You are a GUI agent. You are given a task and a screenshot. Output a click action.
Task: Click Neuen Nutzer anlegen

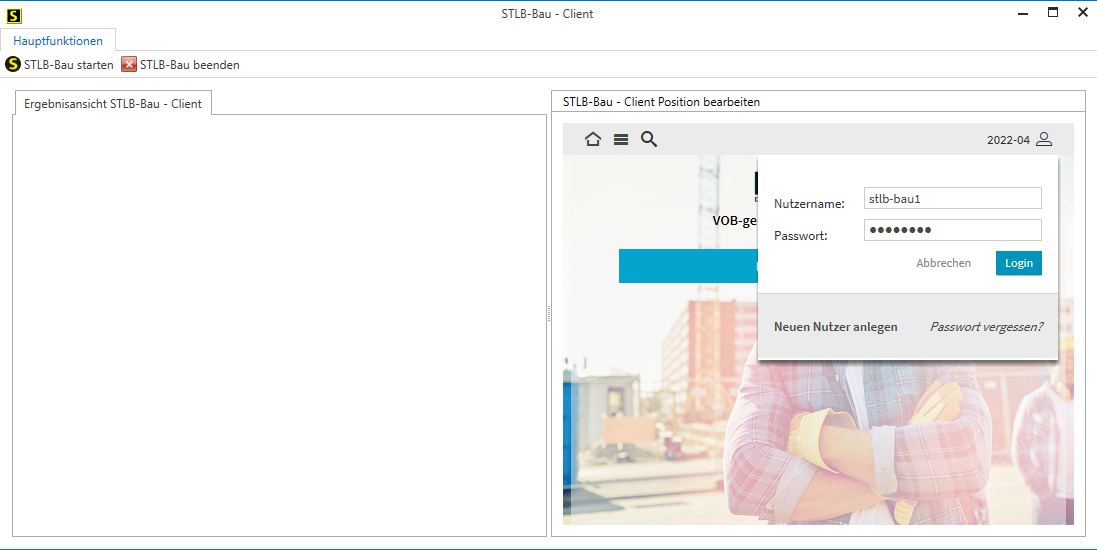(835, 327)
